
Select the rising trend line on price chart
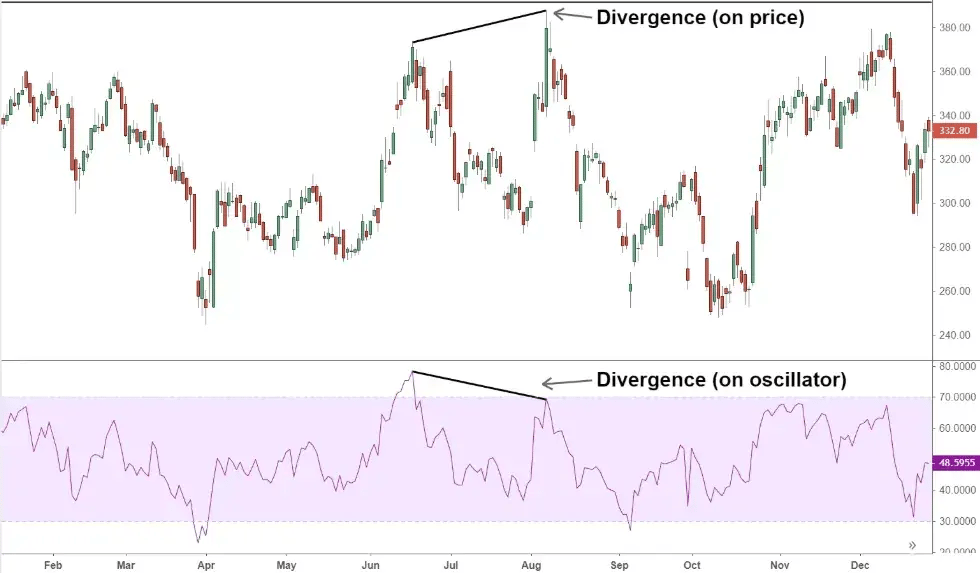(480, 27)
